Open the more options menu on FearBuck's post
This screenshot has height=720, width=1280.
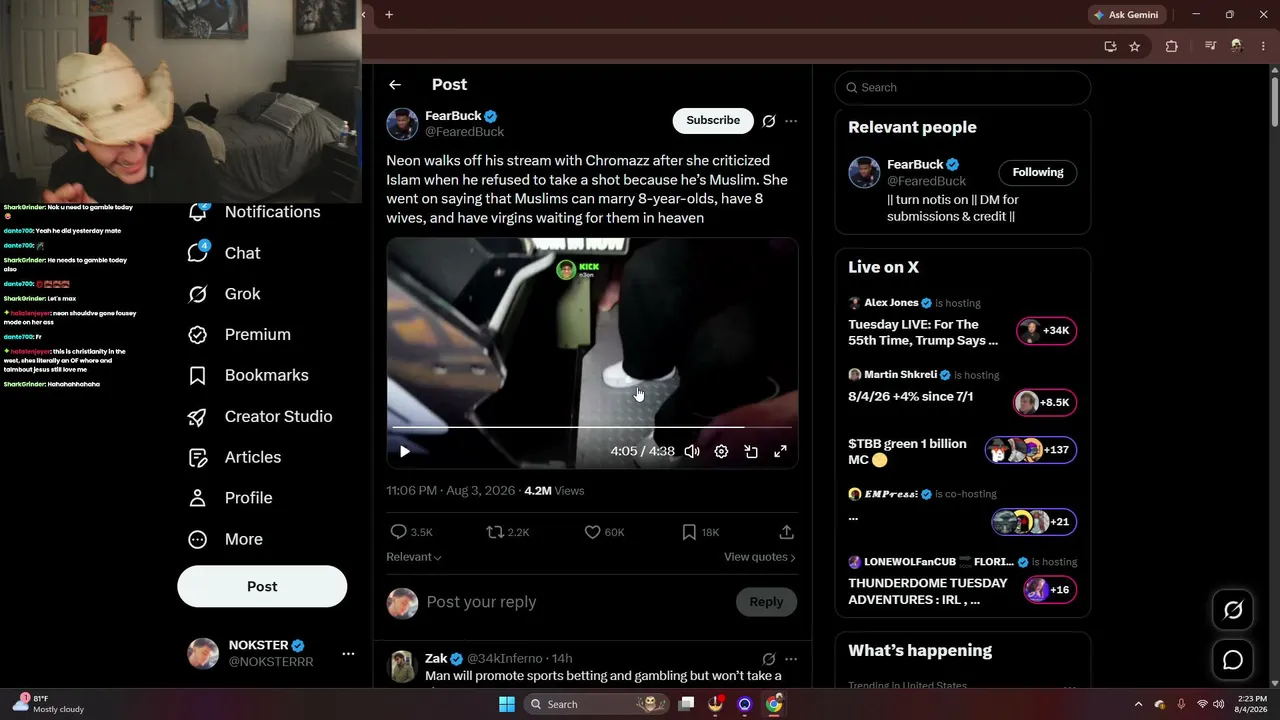point(791,121)
